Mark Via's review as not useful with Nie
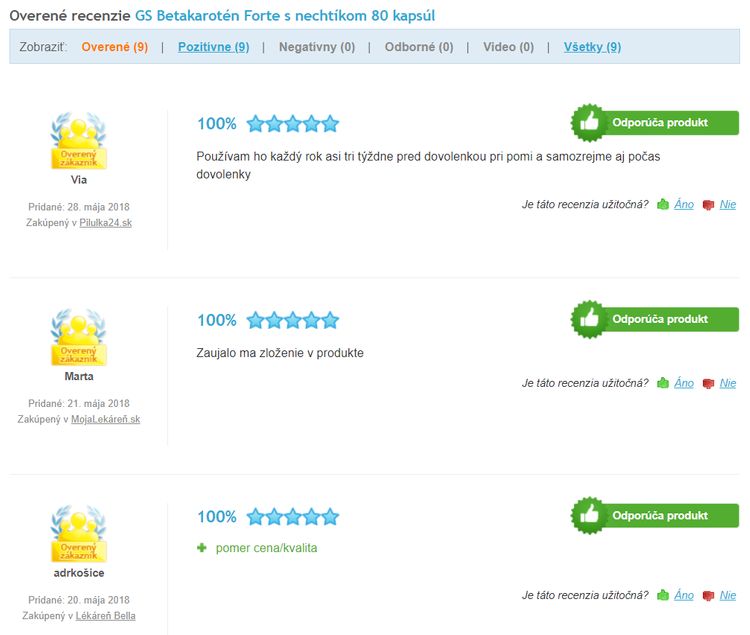750x635 pixels. tap(728, 205)
